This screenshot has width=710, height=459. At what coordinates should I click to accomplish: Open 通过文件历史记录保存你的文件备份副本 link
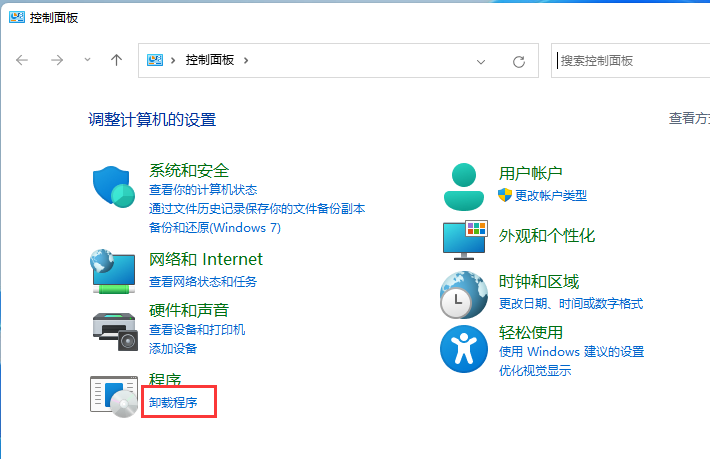[x=257, y=209]
